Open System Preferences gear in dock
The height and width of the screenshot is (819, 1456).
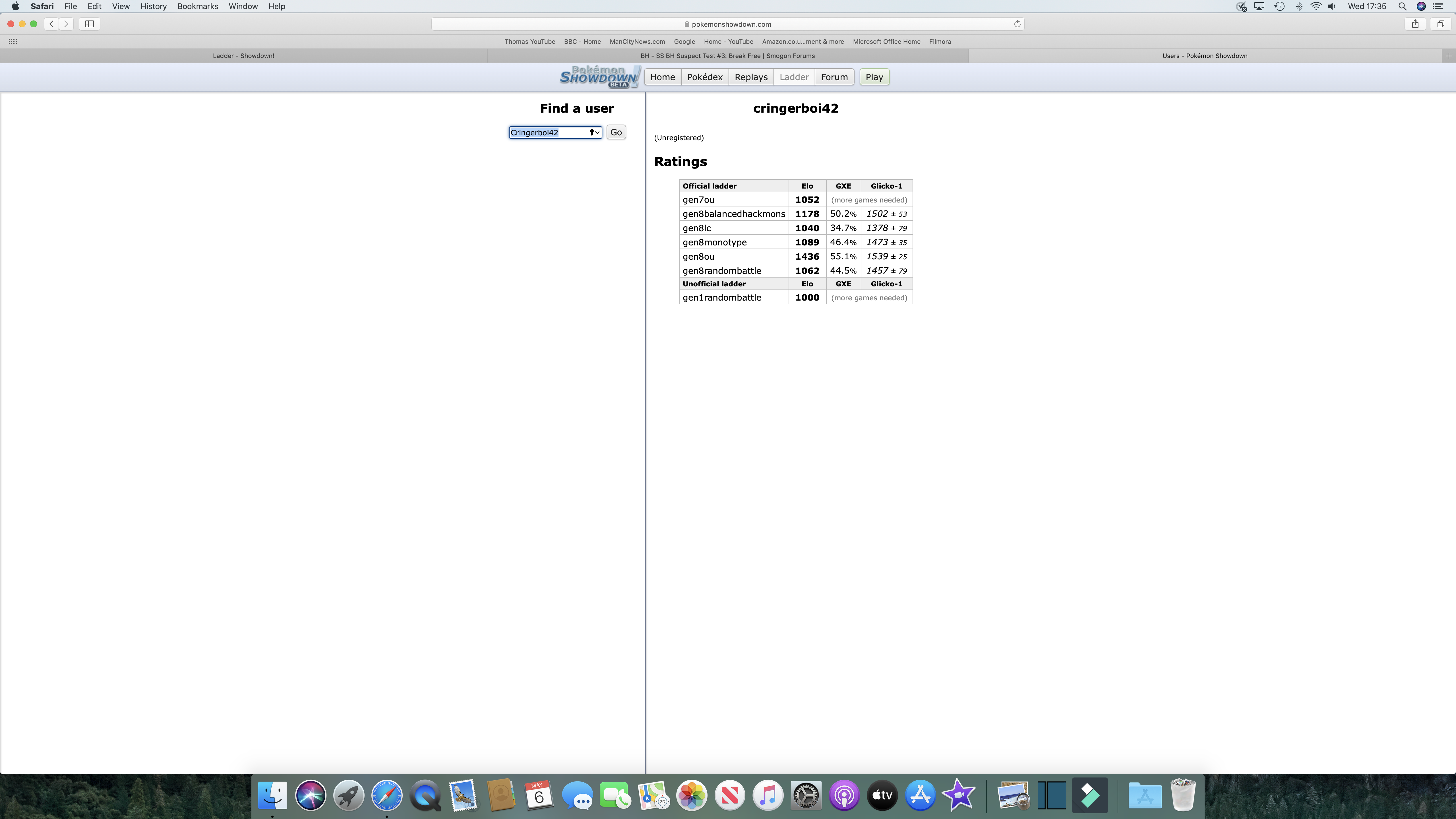click(x=806, y=795)
